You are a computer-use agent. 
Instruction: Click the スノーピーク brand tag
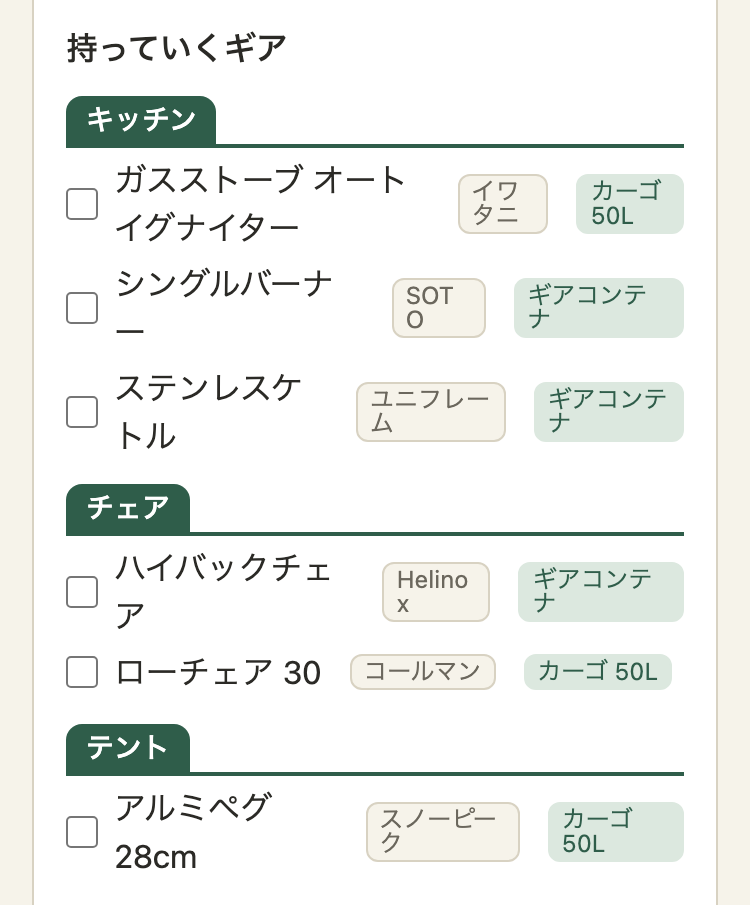coord(443,832)
